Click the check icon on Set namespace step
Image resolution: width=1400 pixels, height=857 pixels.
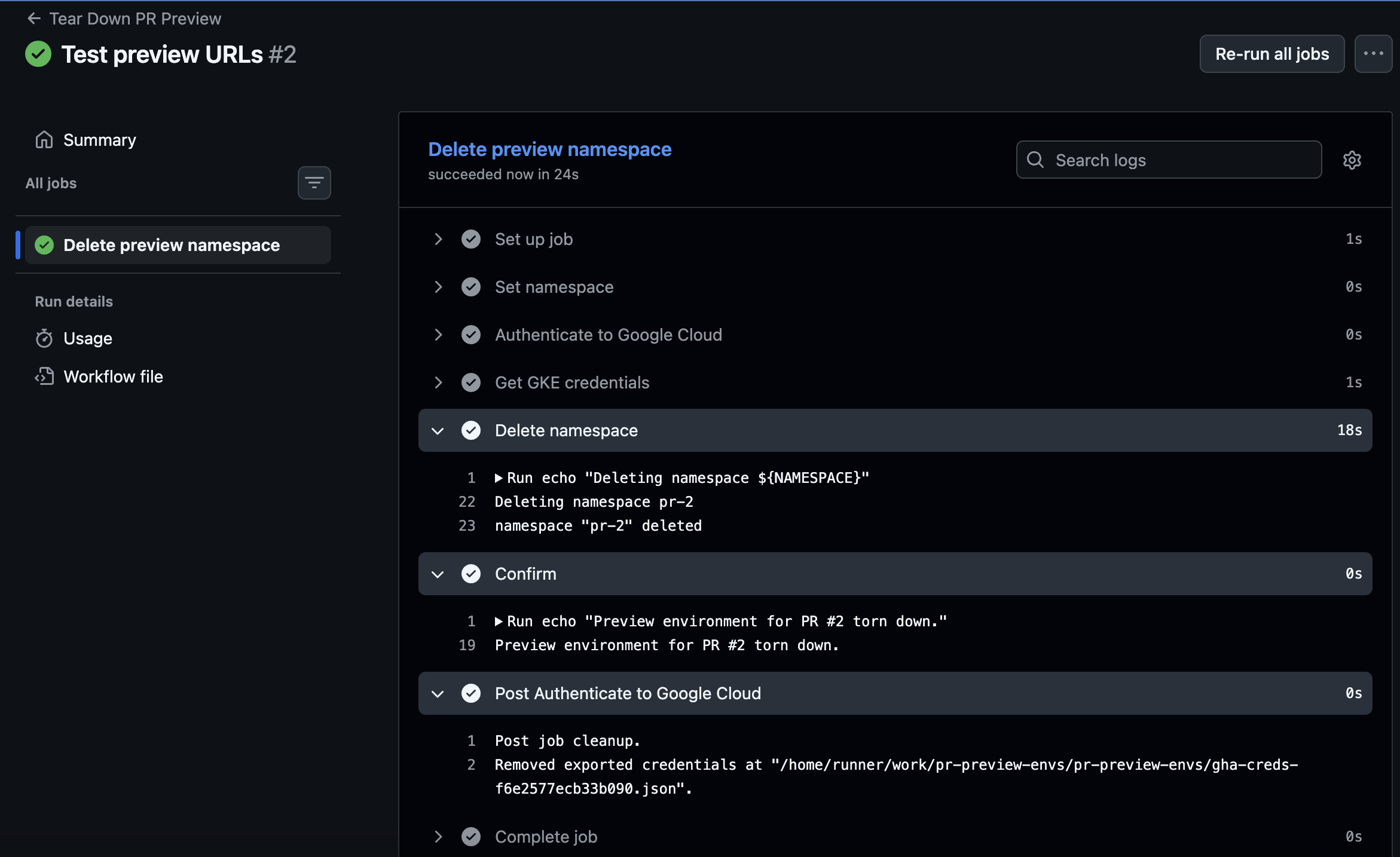(x=471, y=287)
